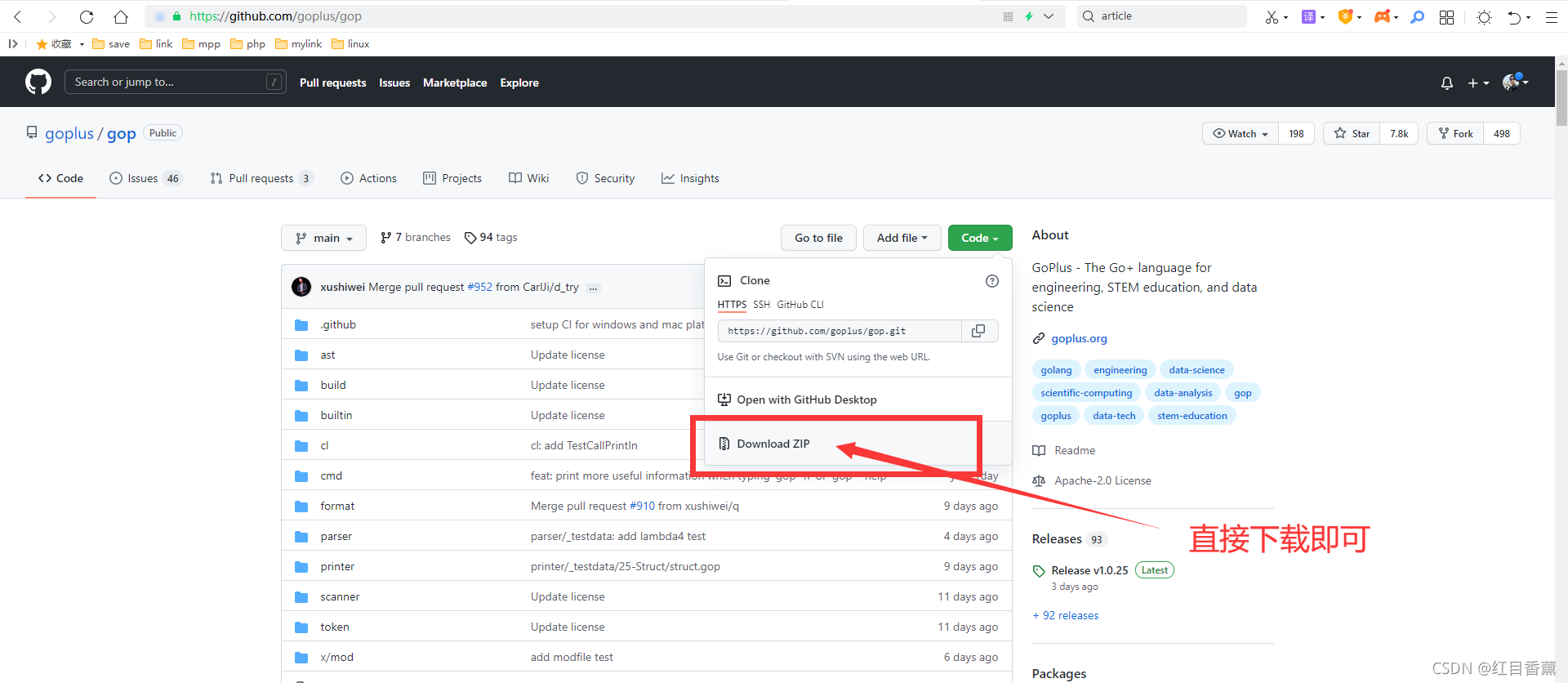Select SSH clone option

(x=761, y=305)
